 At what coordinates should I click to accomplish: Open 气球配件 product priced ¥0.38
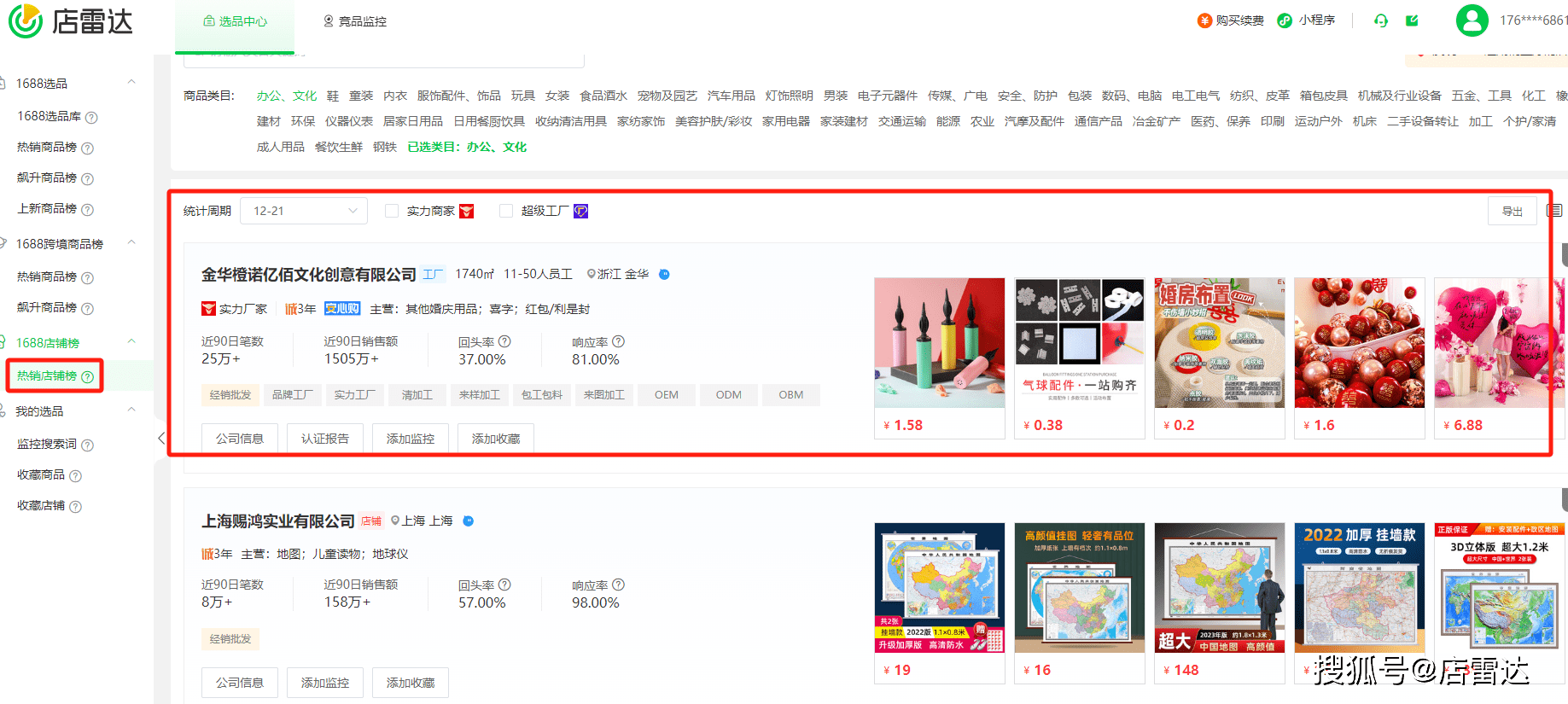1080,358
